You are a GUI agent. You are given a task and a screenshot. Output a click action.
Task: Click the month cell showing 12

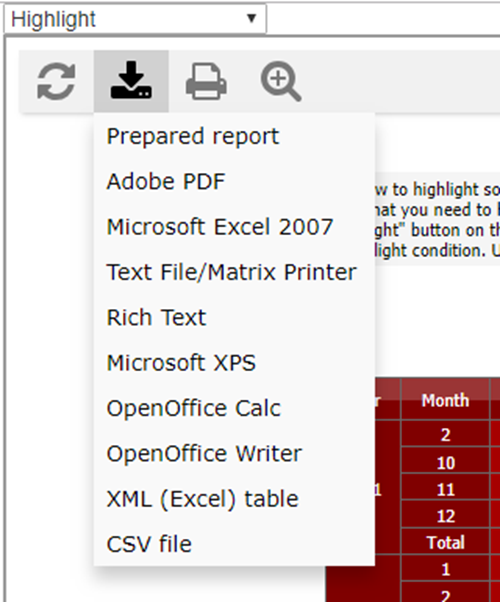pyautogui.click(x=445, y=516)
